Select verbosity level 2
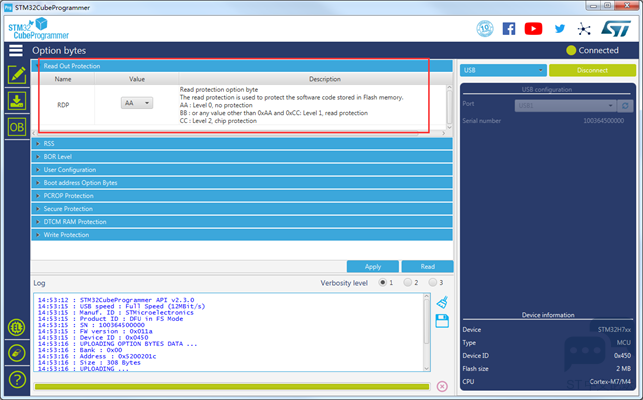Viewport: 643px width, 400px height. click(x=408, y=282)
